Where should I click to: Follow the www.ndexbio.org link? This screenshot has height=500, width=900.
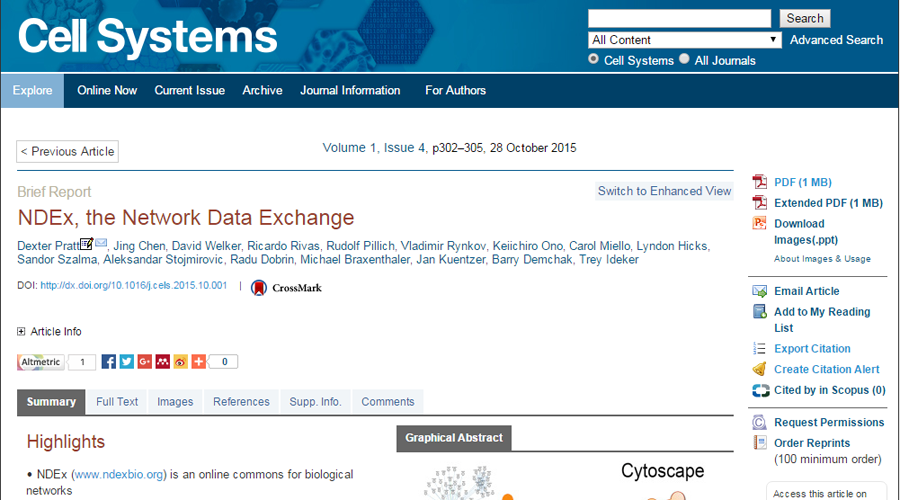(x=119, y=474)
